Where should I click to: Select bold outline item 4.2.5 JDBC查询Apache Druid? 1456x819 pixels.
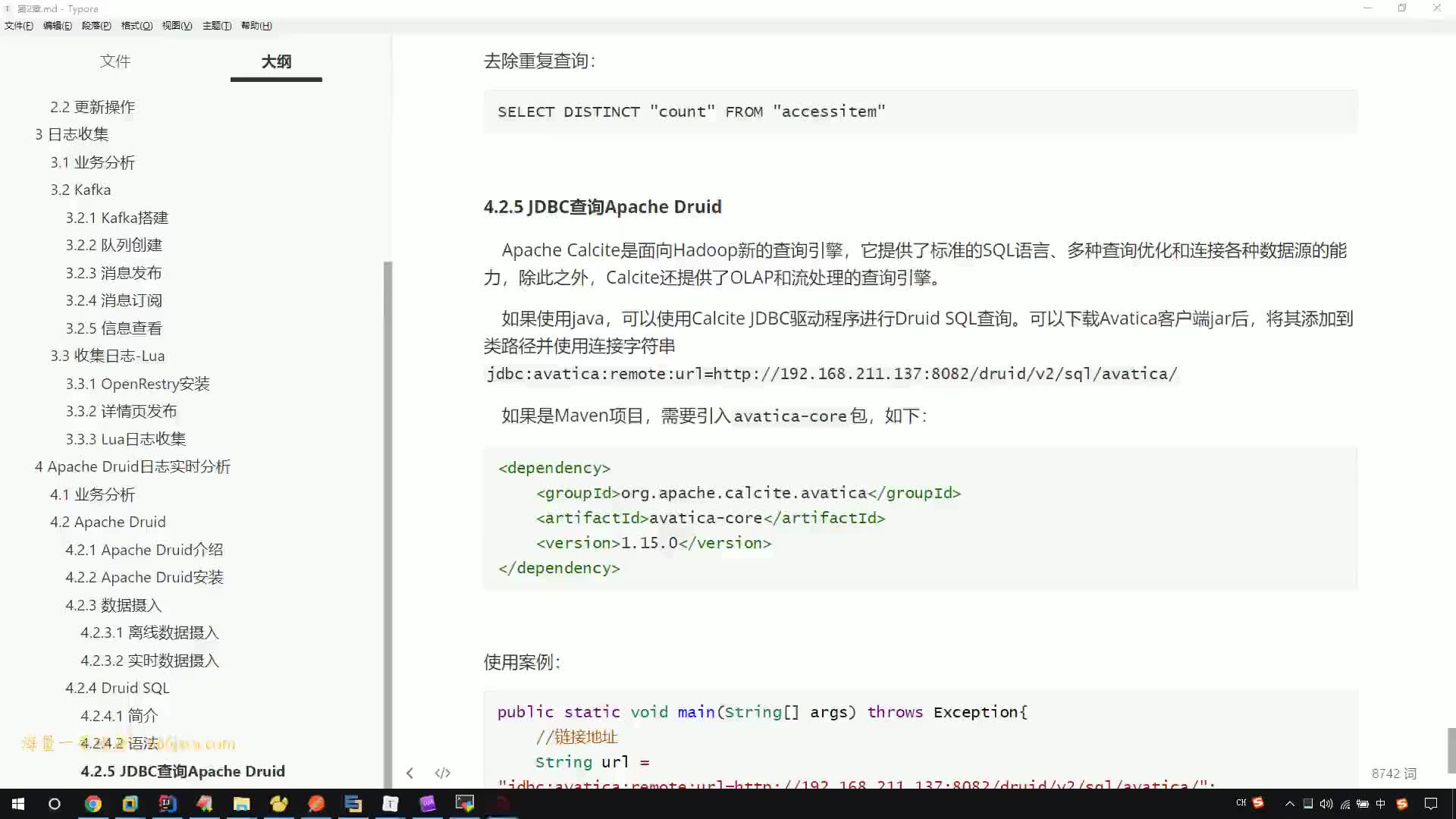(x=183, y=771)
